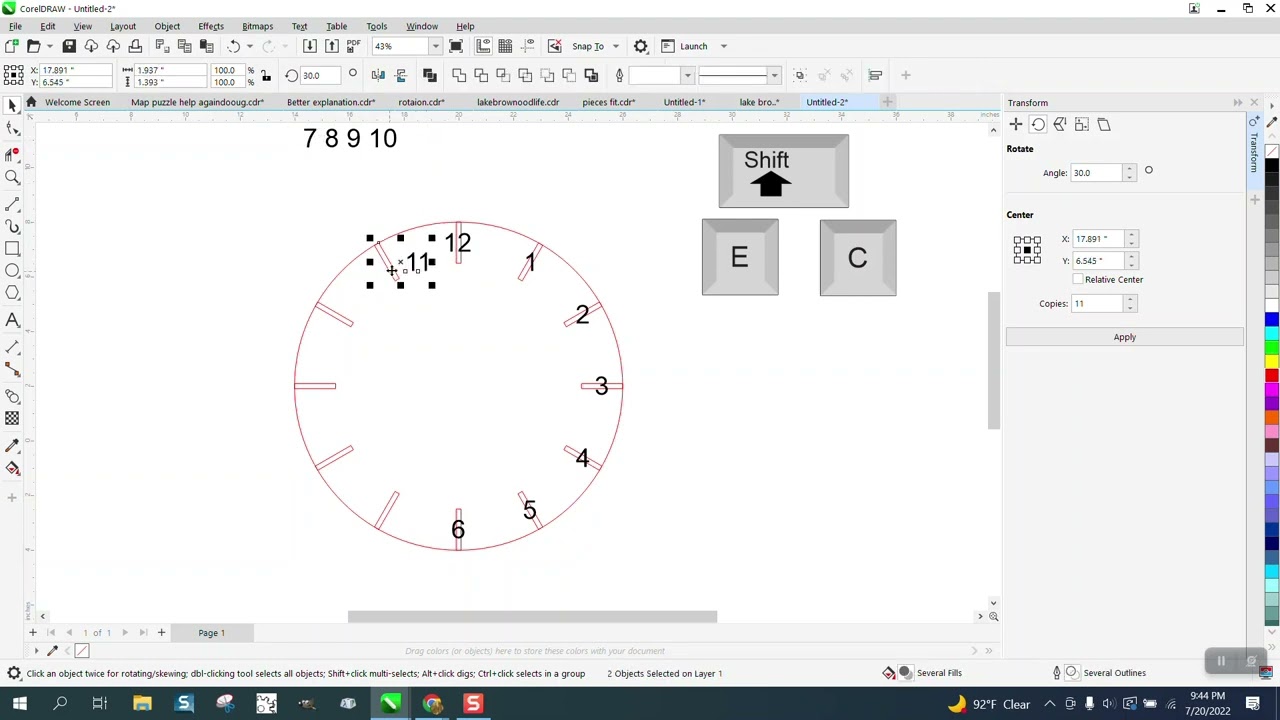Click the Print icon
This screenshot has height=720, width=1280.
click(x=135, y=46)
